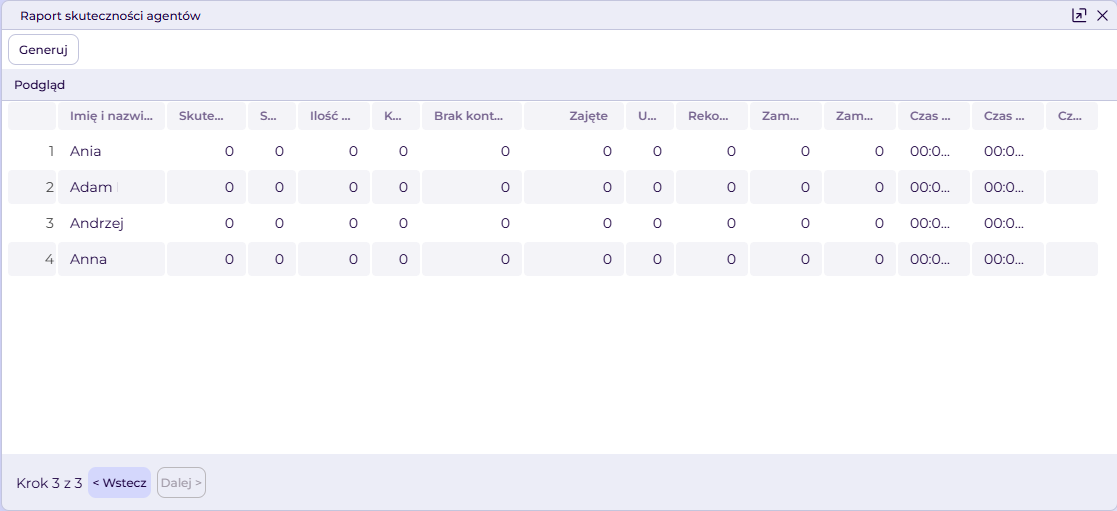The width and height of the screenshot is (1117, 511).
Task: Click the Podgląd section header
Action: 40,85
